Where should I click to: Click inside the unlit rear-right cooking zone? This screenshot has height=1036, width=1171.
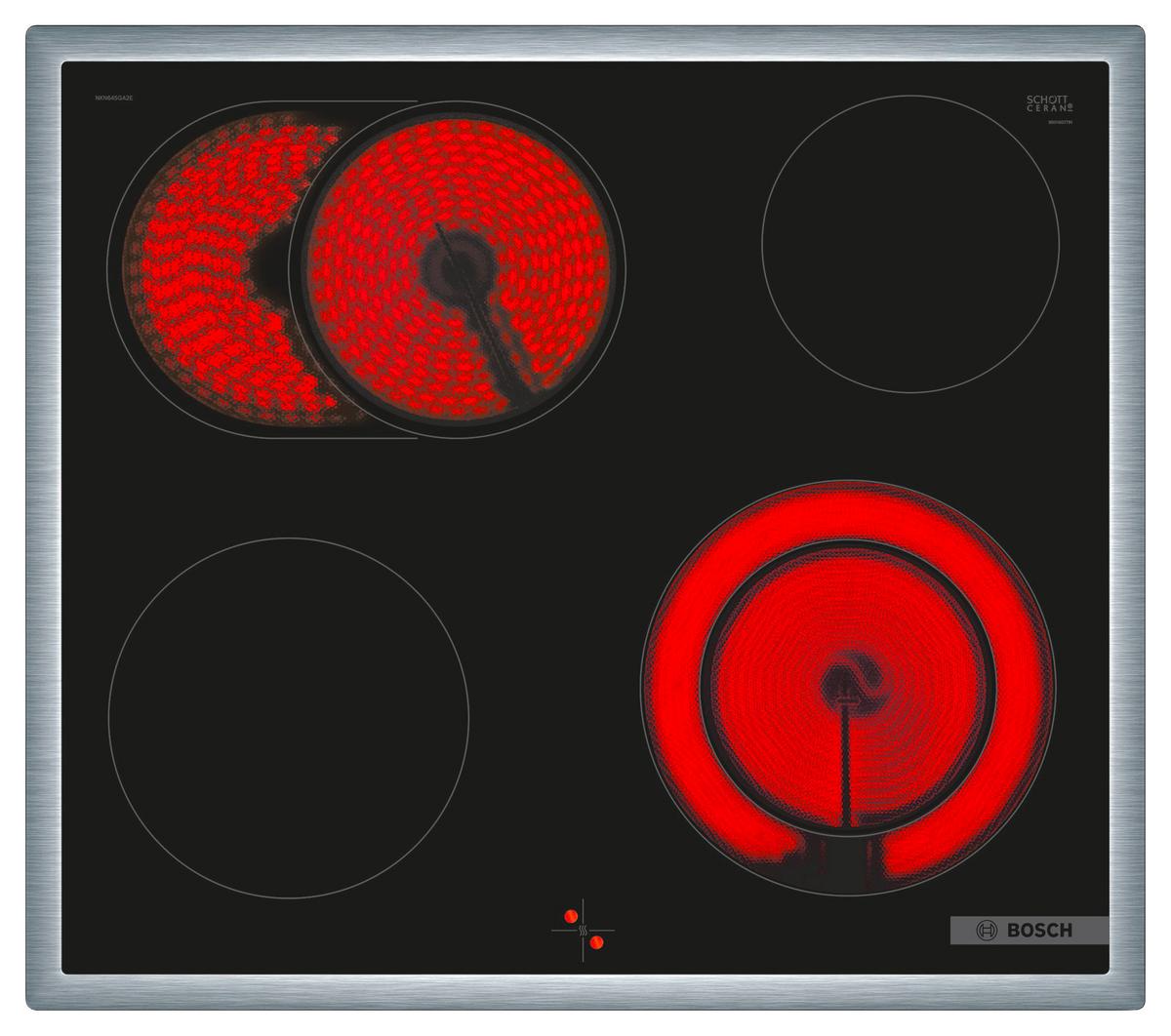click(x=909, y=244)
